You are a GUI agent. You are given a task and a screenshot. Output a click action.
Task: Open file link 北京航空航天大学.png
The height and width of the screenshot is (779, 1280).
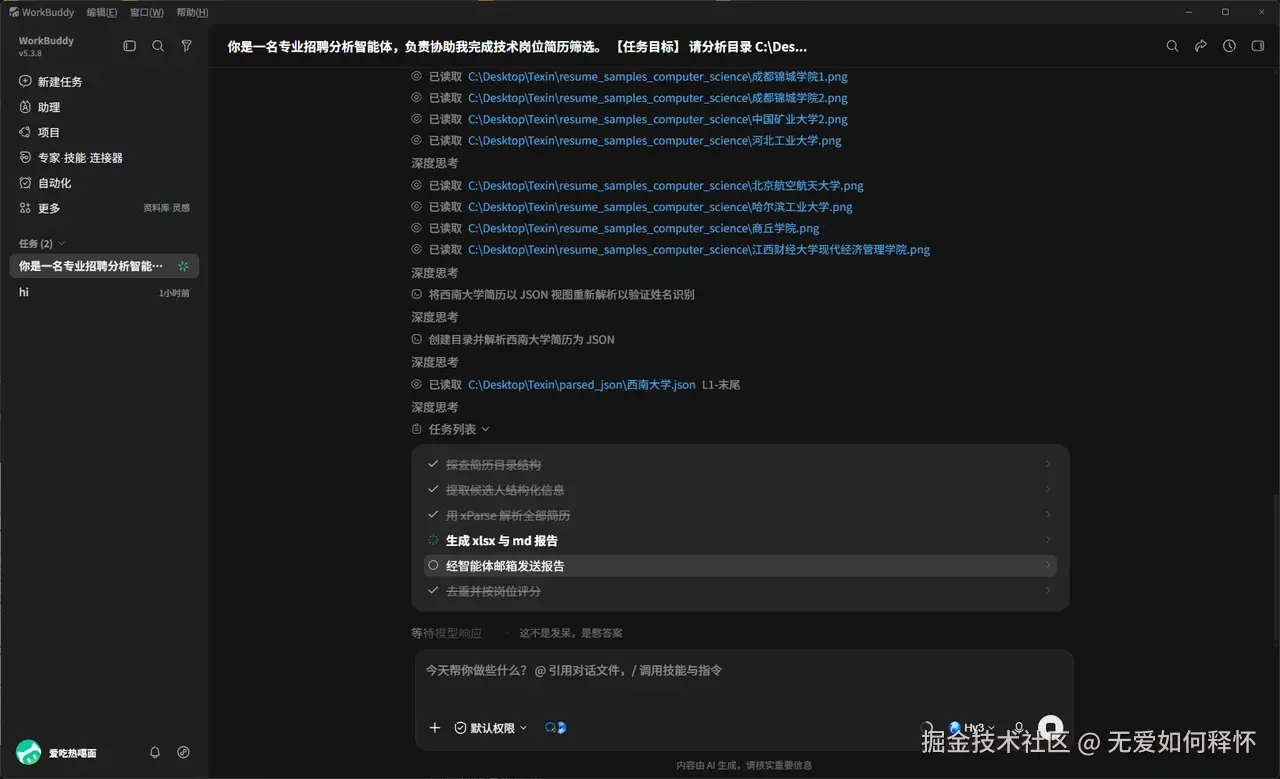click(665, 186)
